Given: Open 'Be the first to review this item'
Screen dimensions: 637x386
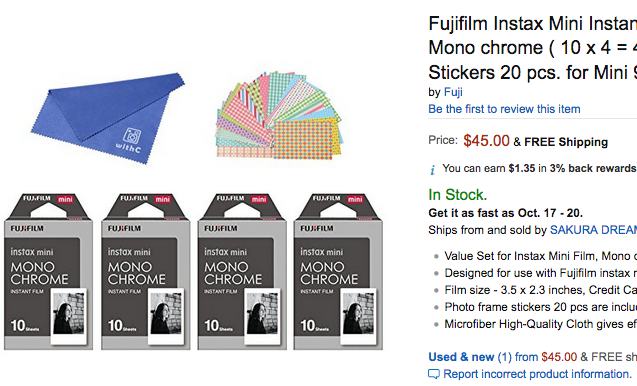Looking at the screenshot, I should (x=504, y=109).
